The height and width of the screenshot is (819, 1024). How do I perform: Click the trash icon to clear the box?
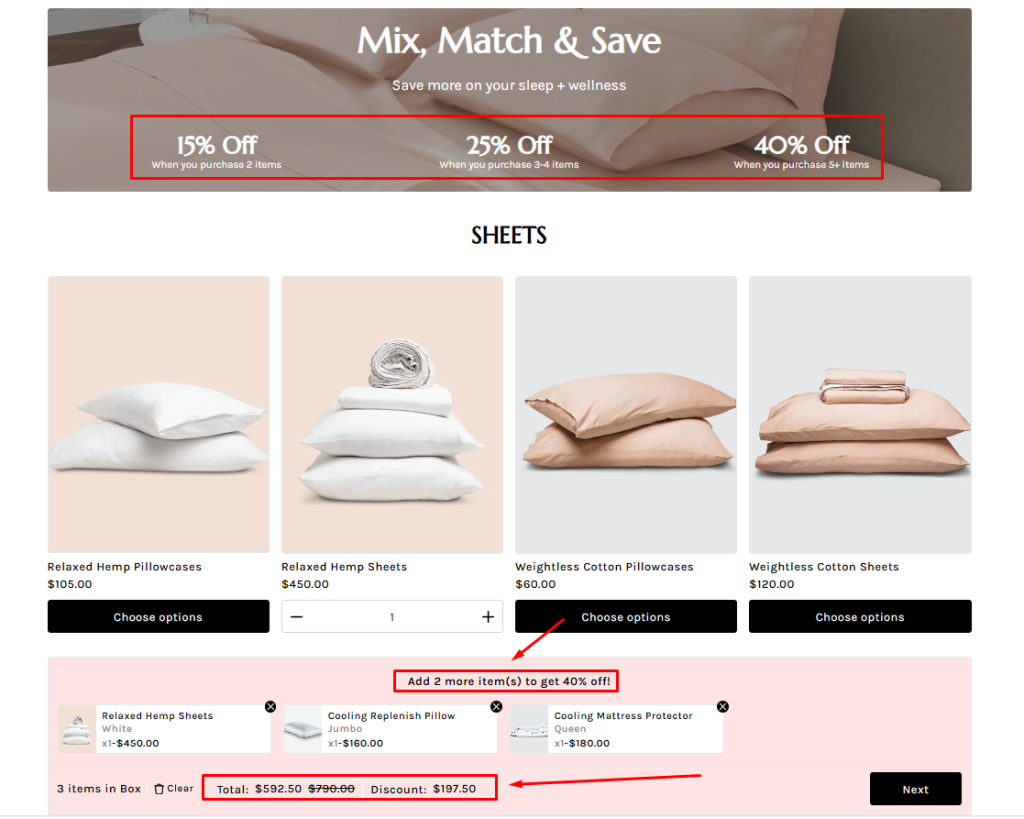coord(158,789)
